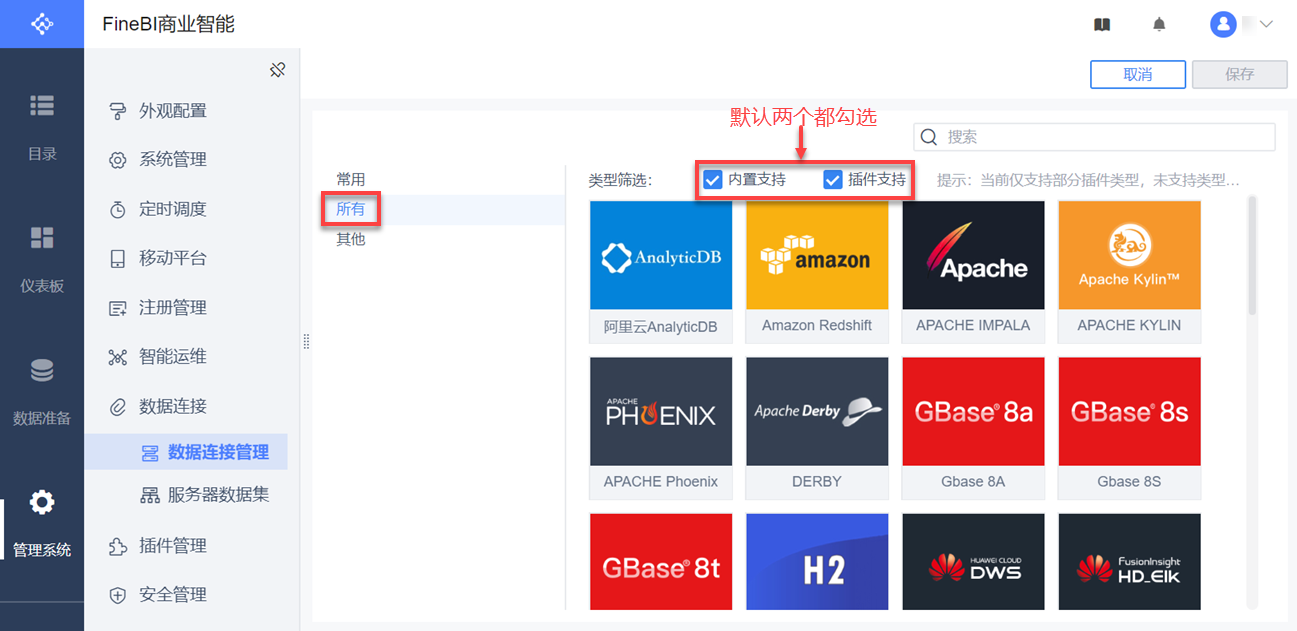Select the 常用 category tab

[350, 180]
